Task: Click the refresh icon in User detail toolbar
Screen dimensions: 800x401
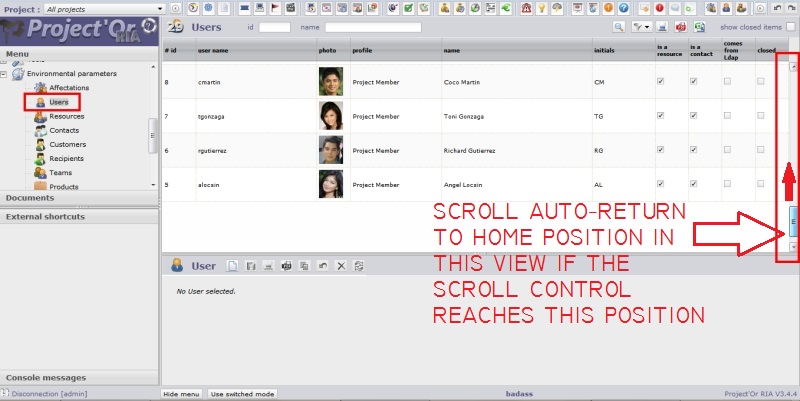Action: [358, 266]
